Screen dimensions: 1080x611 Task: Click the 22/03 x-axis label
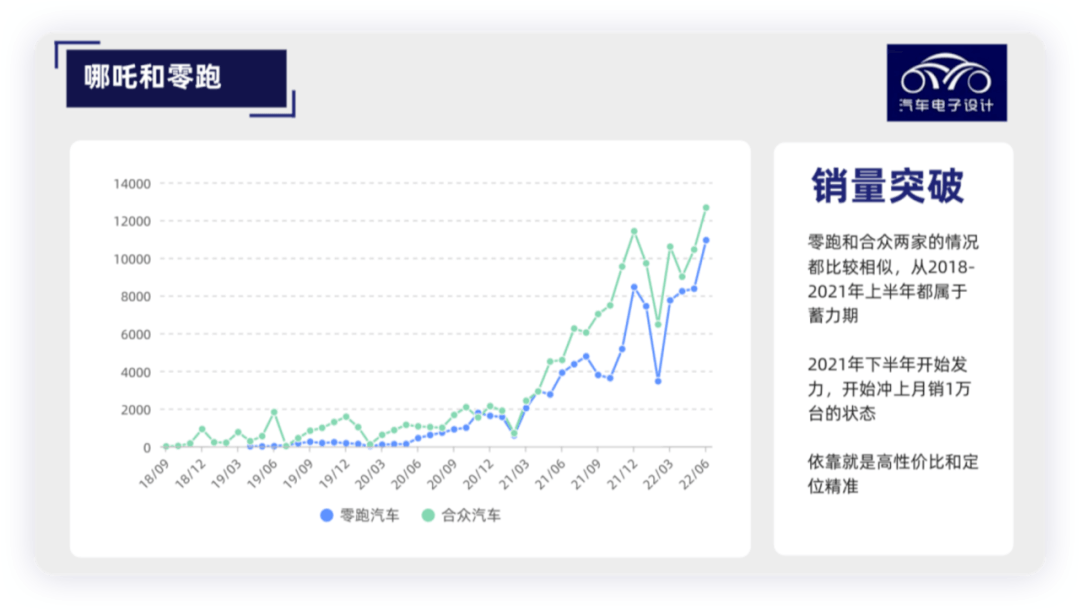pyautogui.click(x=658, y=474)
